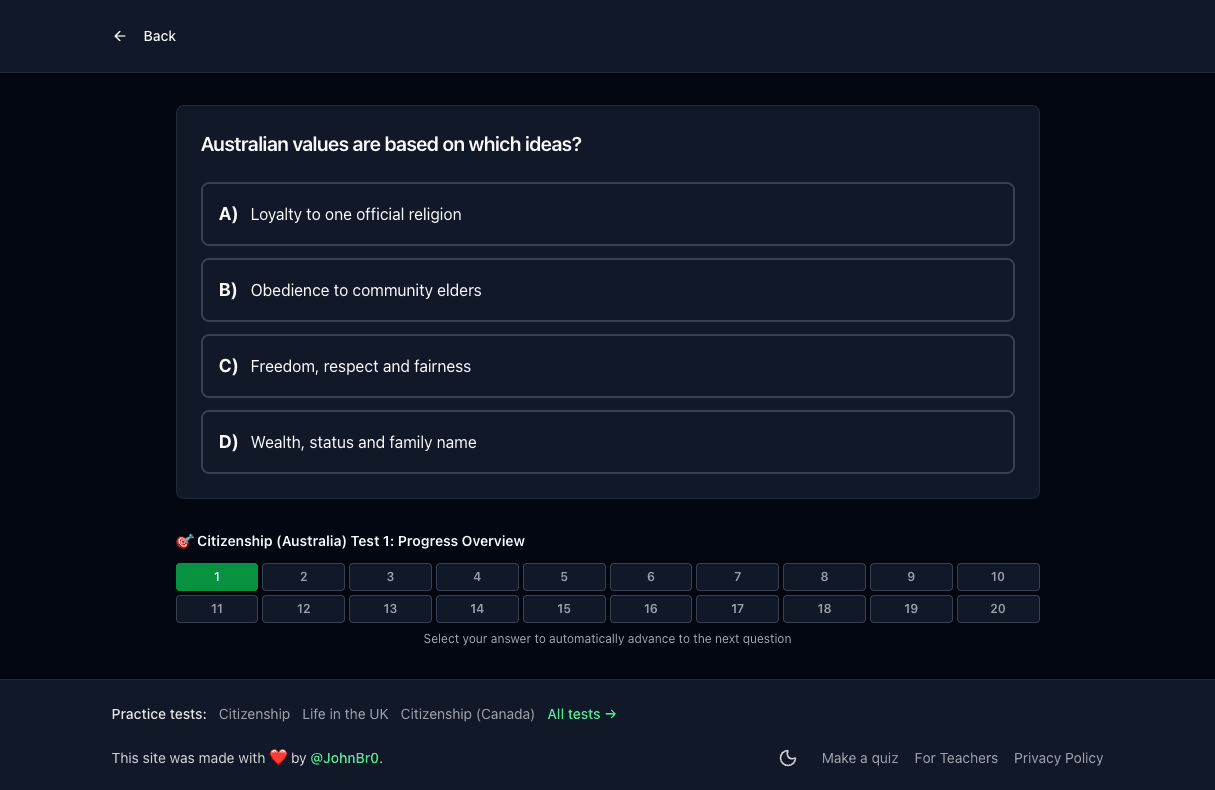The image size is (1215, 790).
Task: Choose answer D Wealth, status and family name
Action: (608, 442)
